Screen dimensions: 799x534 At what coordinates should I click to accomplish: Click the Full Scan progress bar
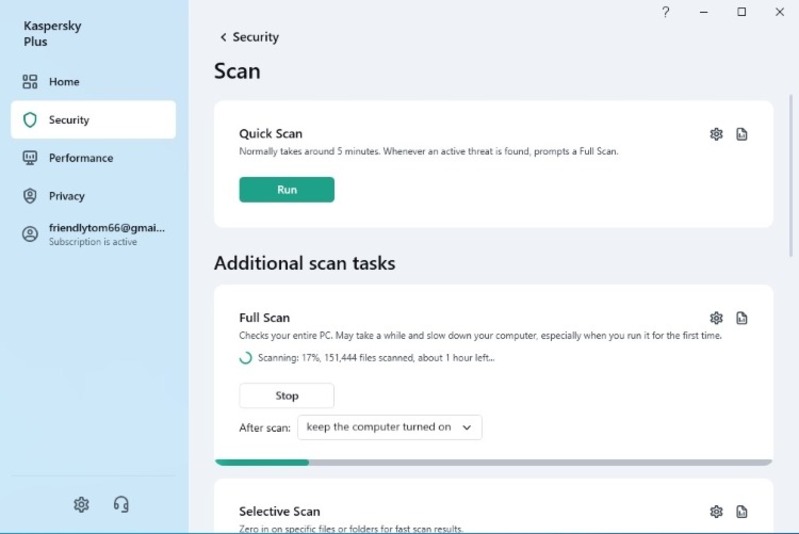pos(493,462)
